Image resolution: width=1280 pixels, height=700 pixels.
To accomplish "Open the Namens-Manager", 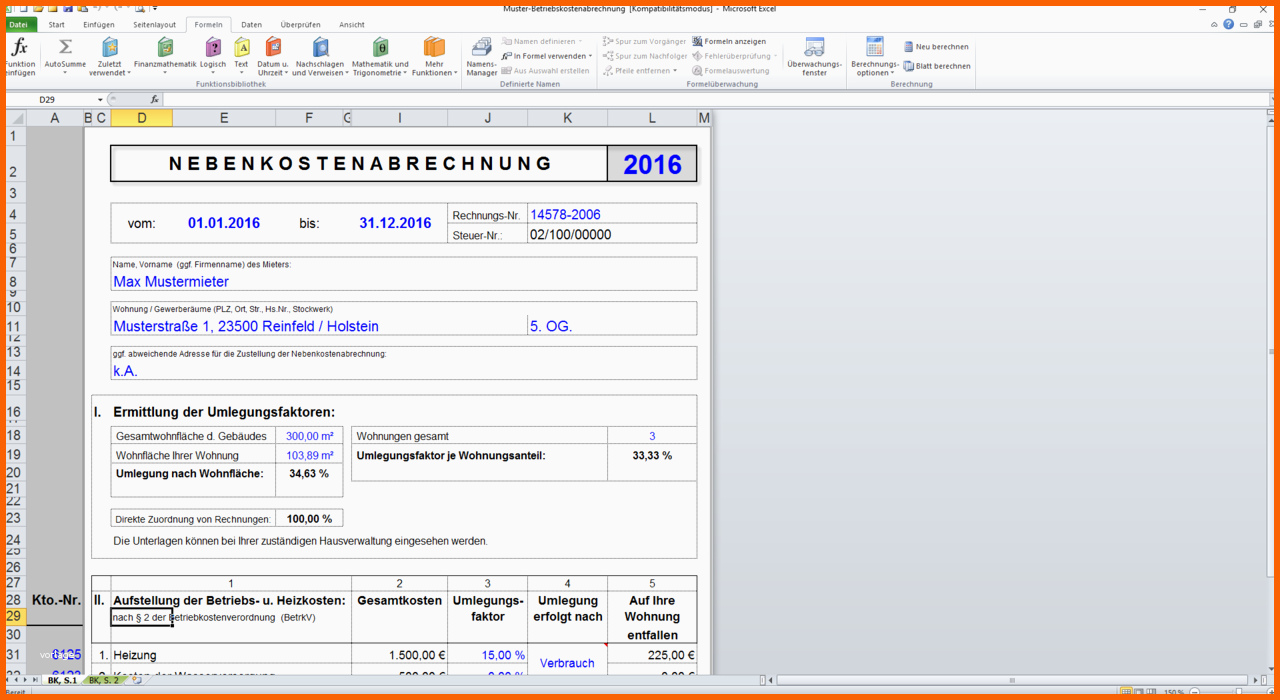I will [482, 57].
